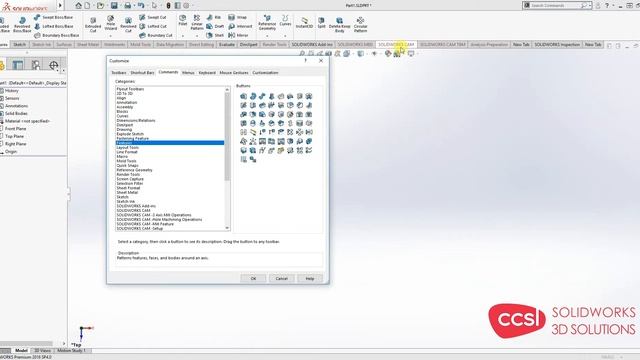Toggle Instant3D mode

[304, 22]
